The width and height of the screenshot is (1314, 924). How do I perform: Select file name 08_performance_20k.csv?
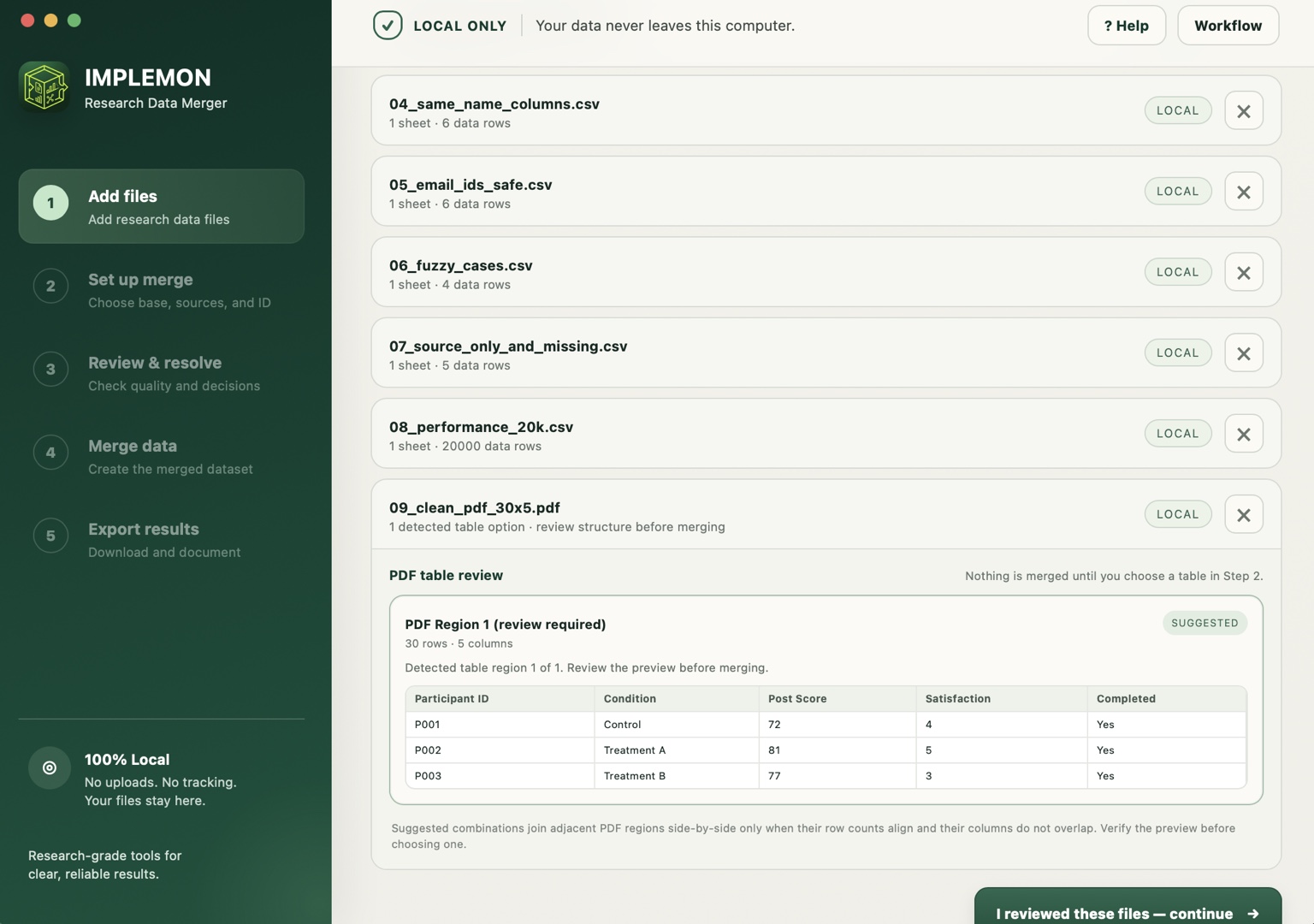click(481, 426)
